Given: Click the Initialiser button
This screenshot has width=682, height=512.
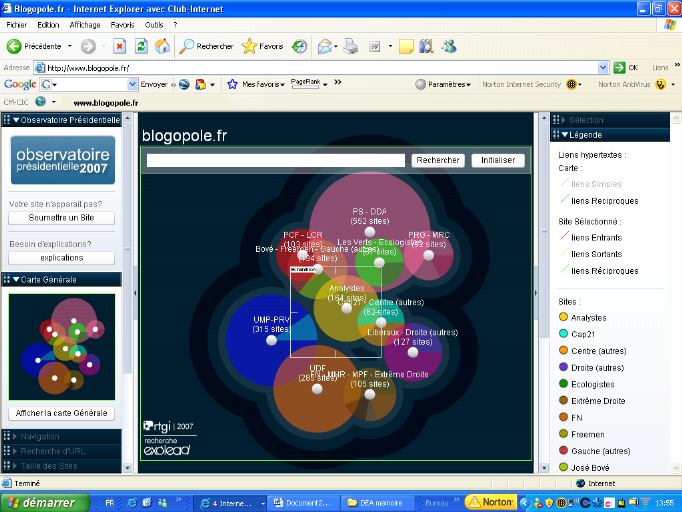Looking at the screenshot, I should [498, 160].
